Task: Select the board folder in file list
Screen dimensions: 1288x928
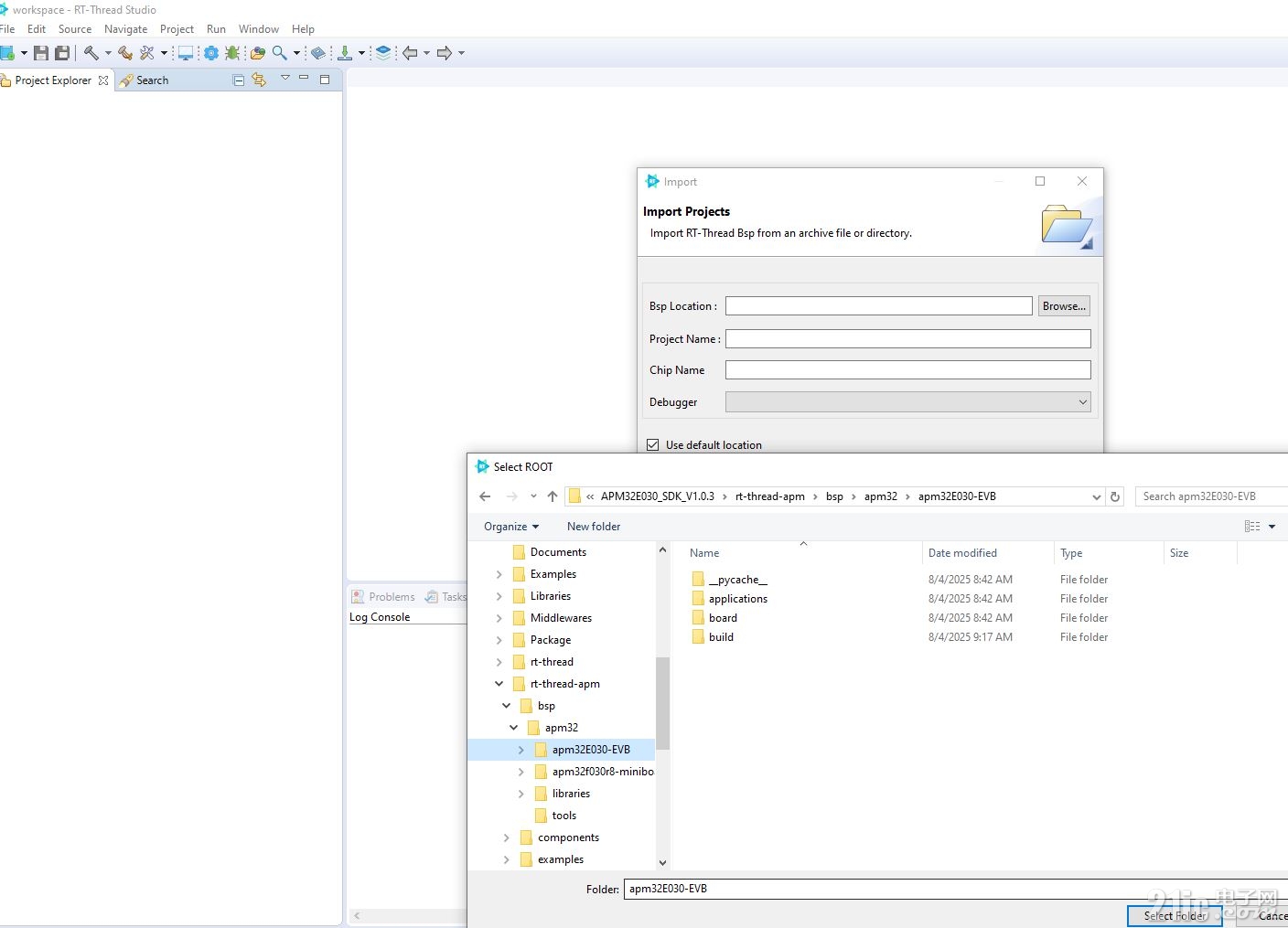Action: pyautogui.click(x=714, y=618)
